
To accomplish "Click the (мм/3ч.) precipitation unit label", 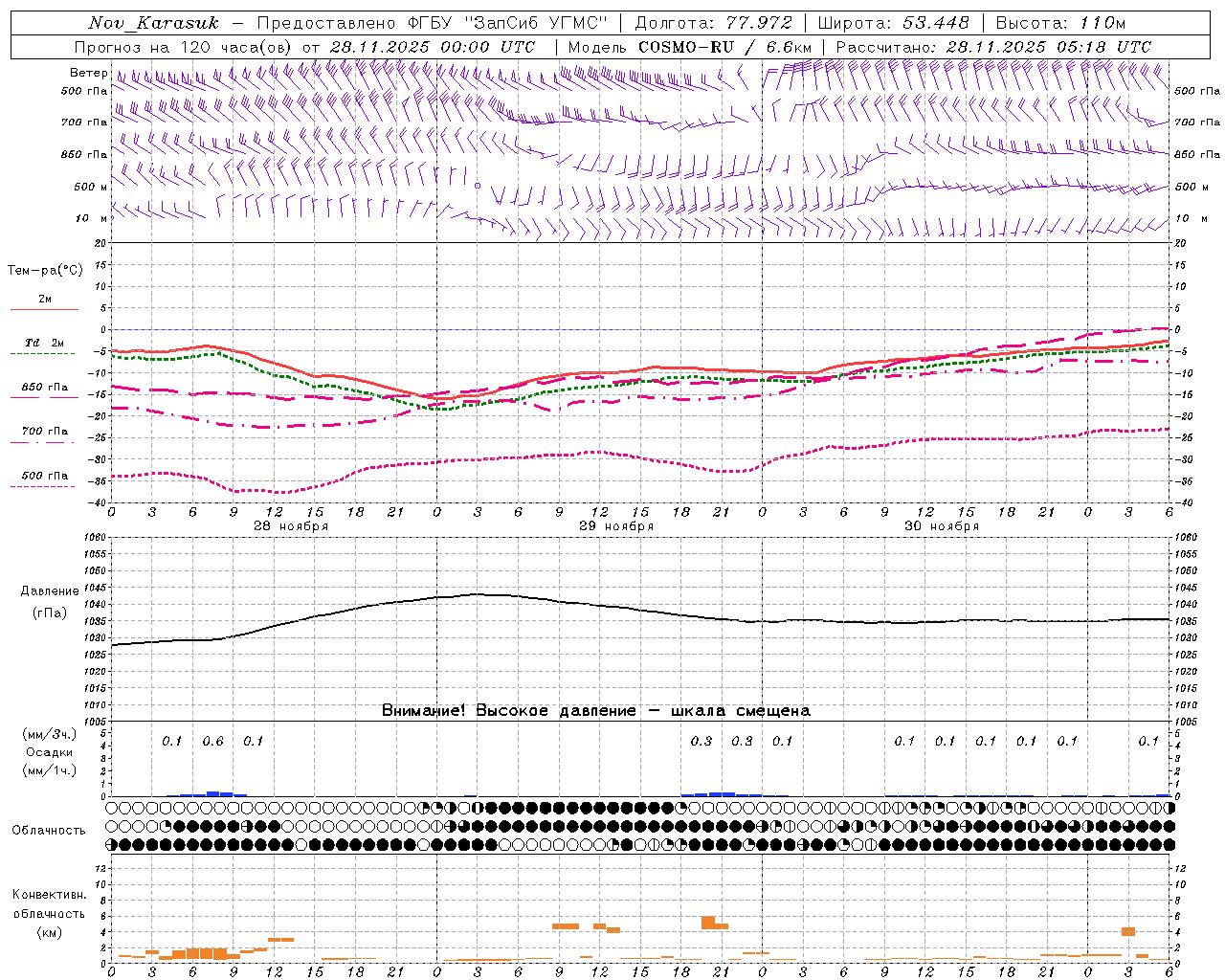I will coord(50,734).
